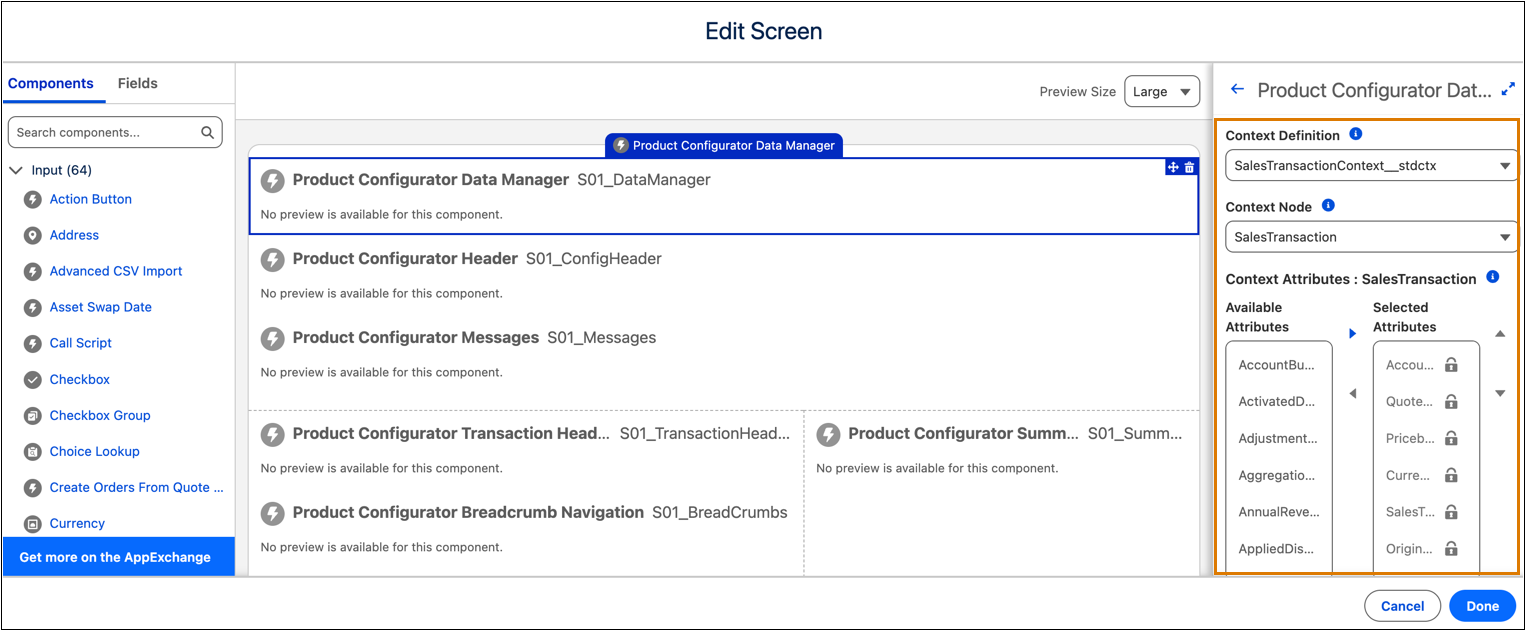The width and height of the screenshot is (1526, 631).
Task: Select Adjustment… in Available Attributes
Action: [1278, 438]
